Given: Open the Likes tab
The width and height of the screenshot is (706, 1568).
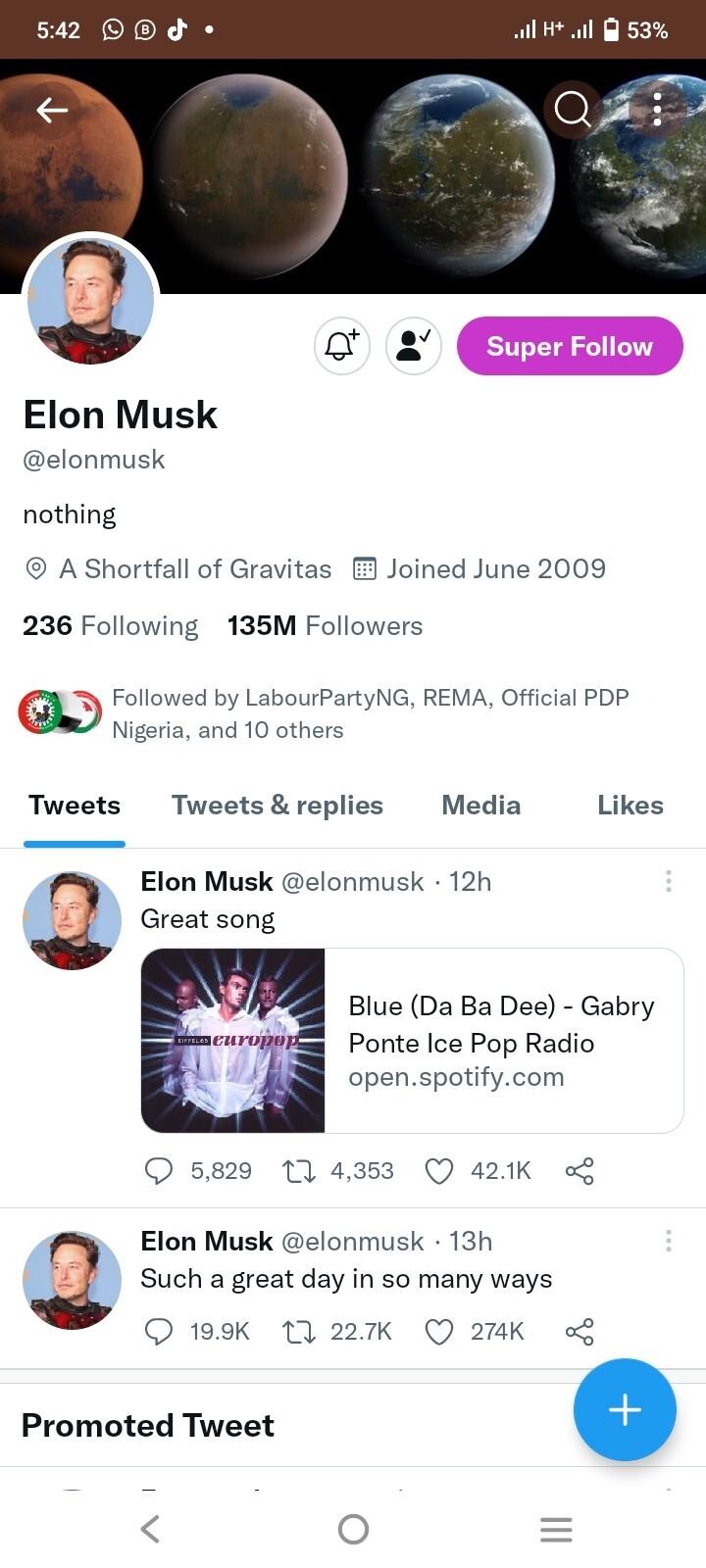Looking at the screenshot, I should coord(630,805).
